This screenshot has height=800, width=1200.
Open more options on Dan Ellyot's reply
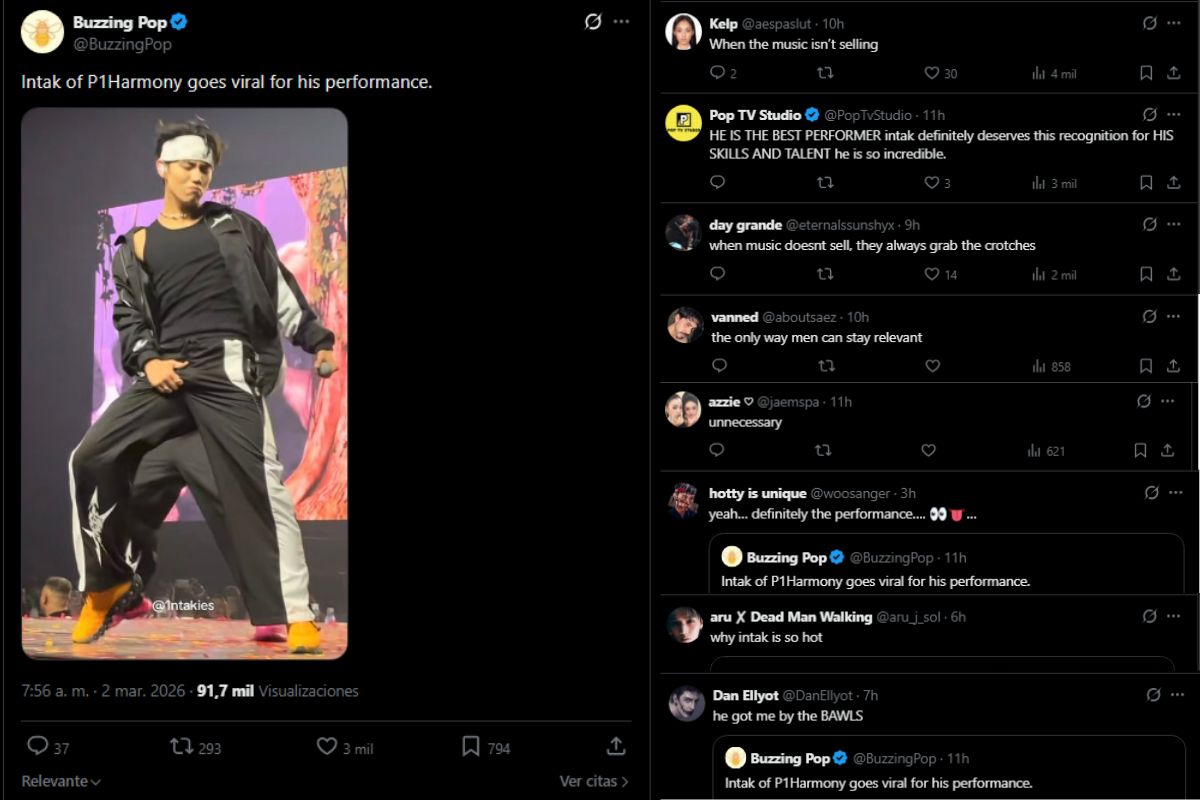[x=1176, y=695]
